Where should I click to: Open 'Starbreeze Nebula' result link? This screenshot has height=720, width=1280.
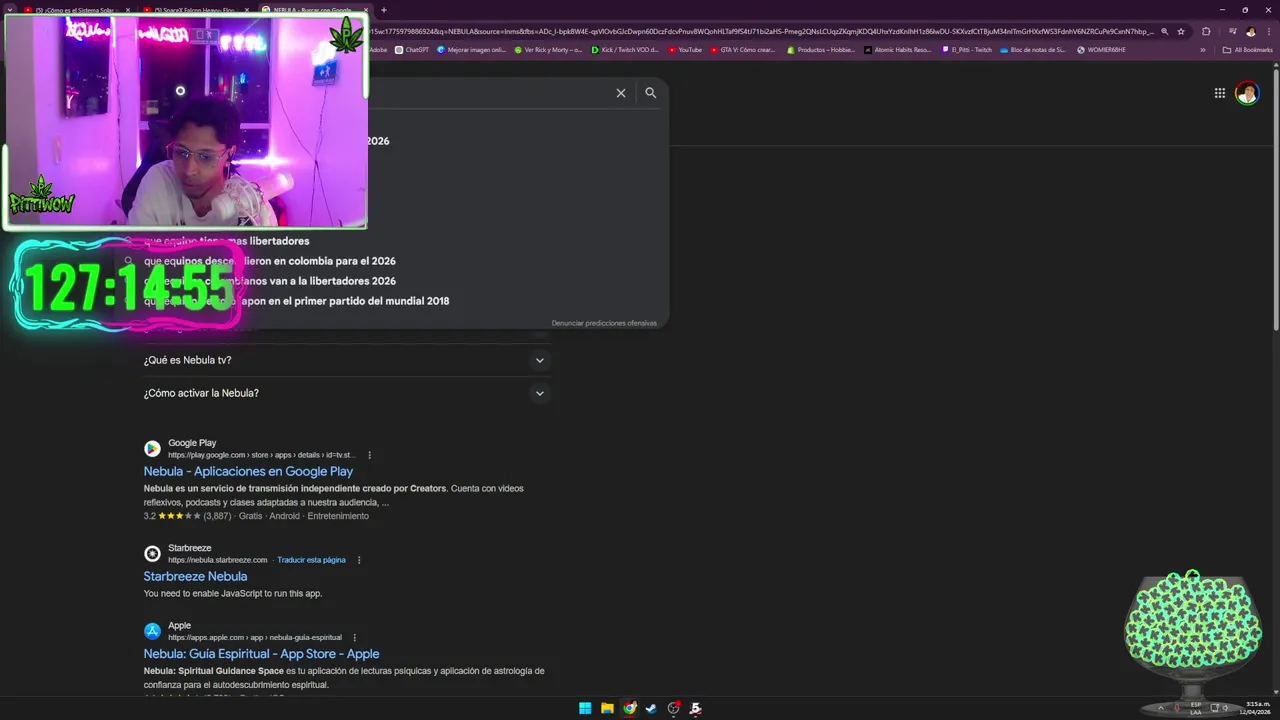tap(195, 576)
